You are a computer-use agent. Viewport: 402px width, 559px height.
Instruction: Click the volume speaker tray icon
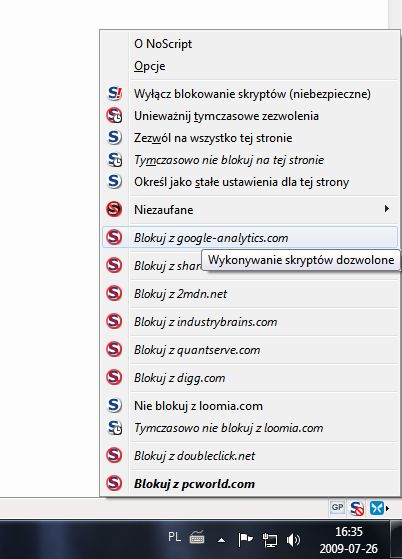point(293,540)
